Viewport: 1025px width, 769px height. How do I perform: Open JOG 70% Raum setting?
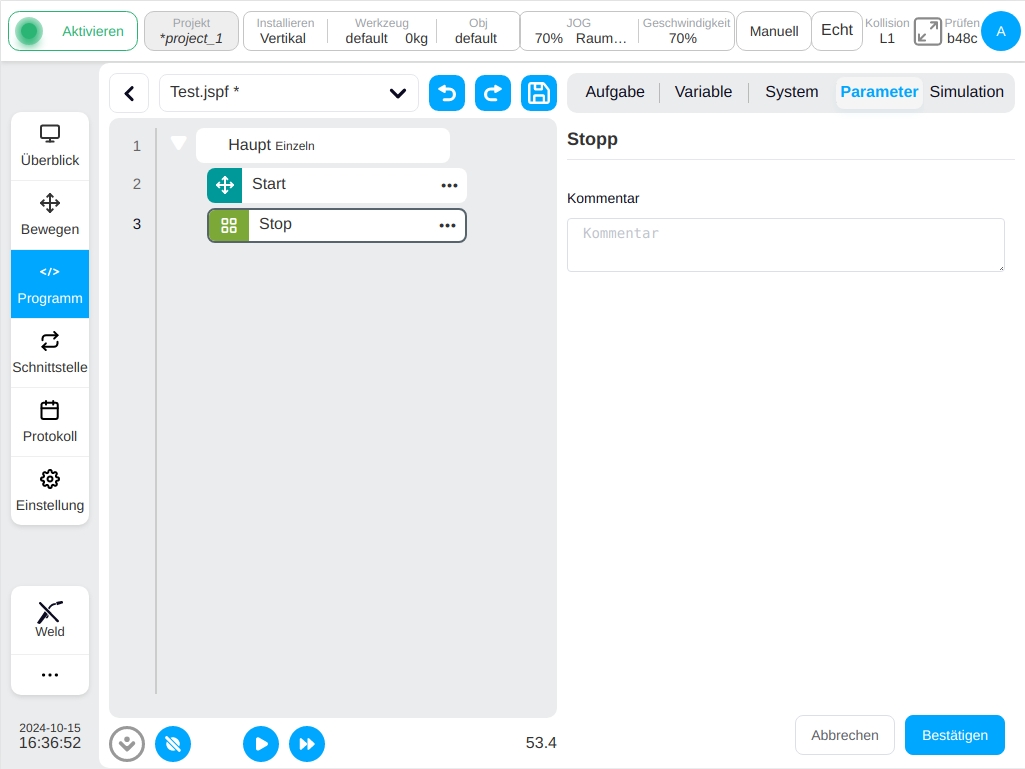[579, 31]
